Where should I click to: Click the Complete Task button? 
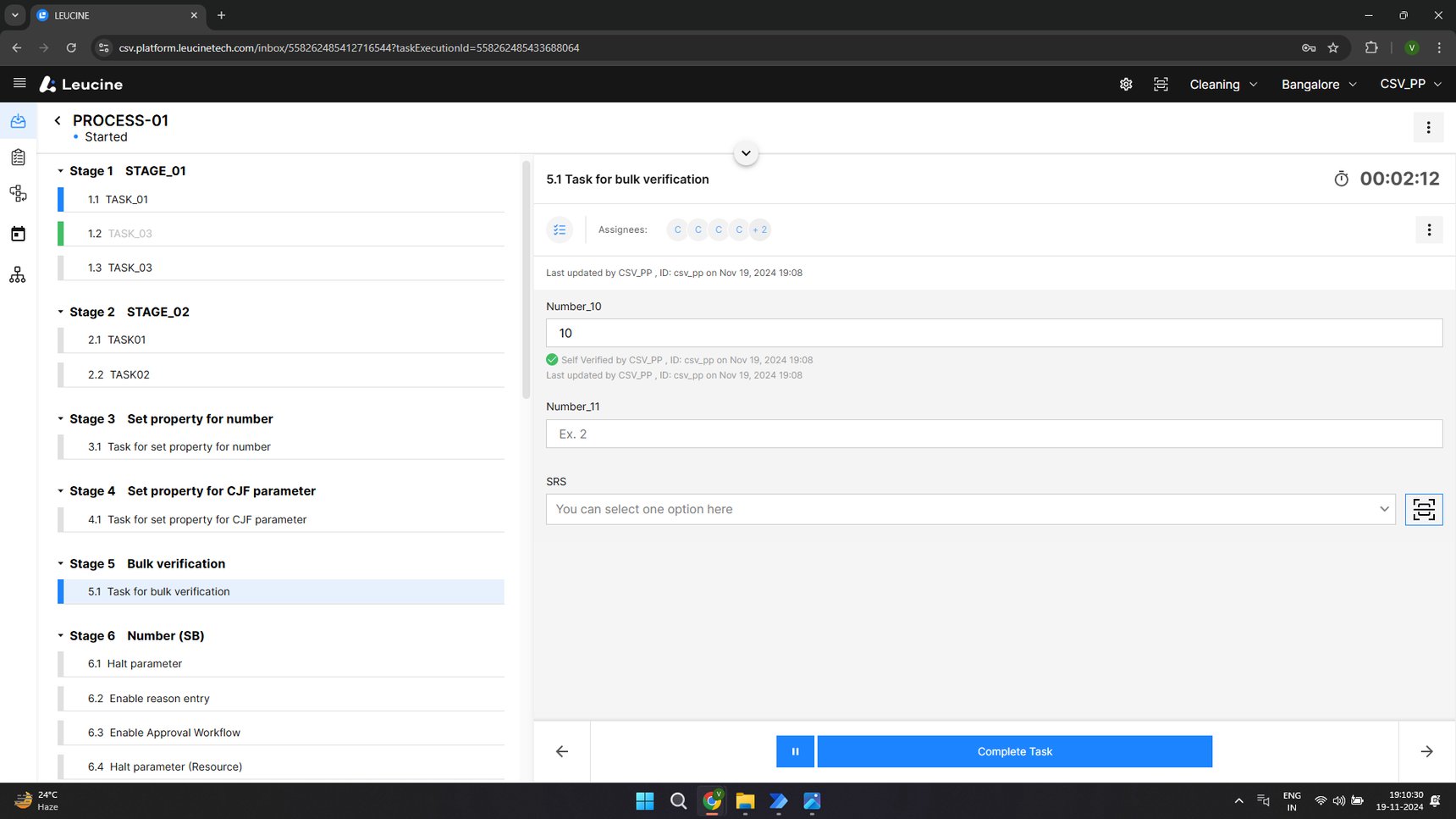[x=1014, y=751]
